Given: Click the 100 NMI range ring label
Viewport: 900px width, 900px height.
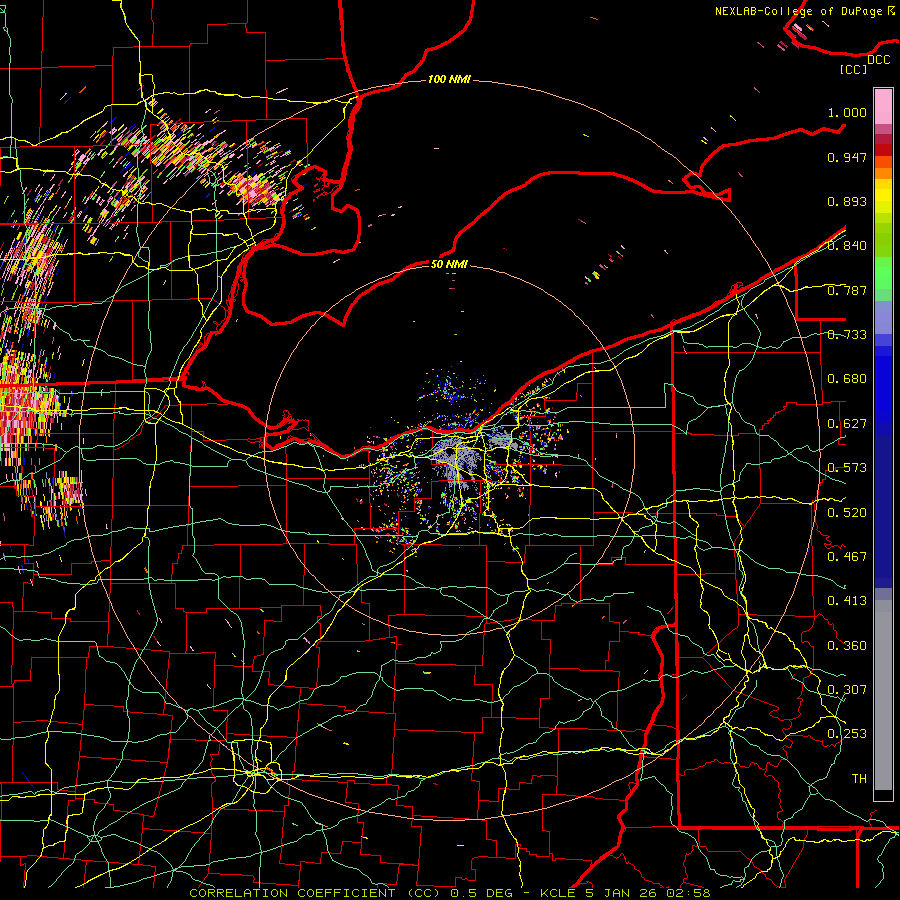Looking at the screenshot, I should coord(449,79).
